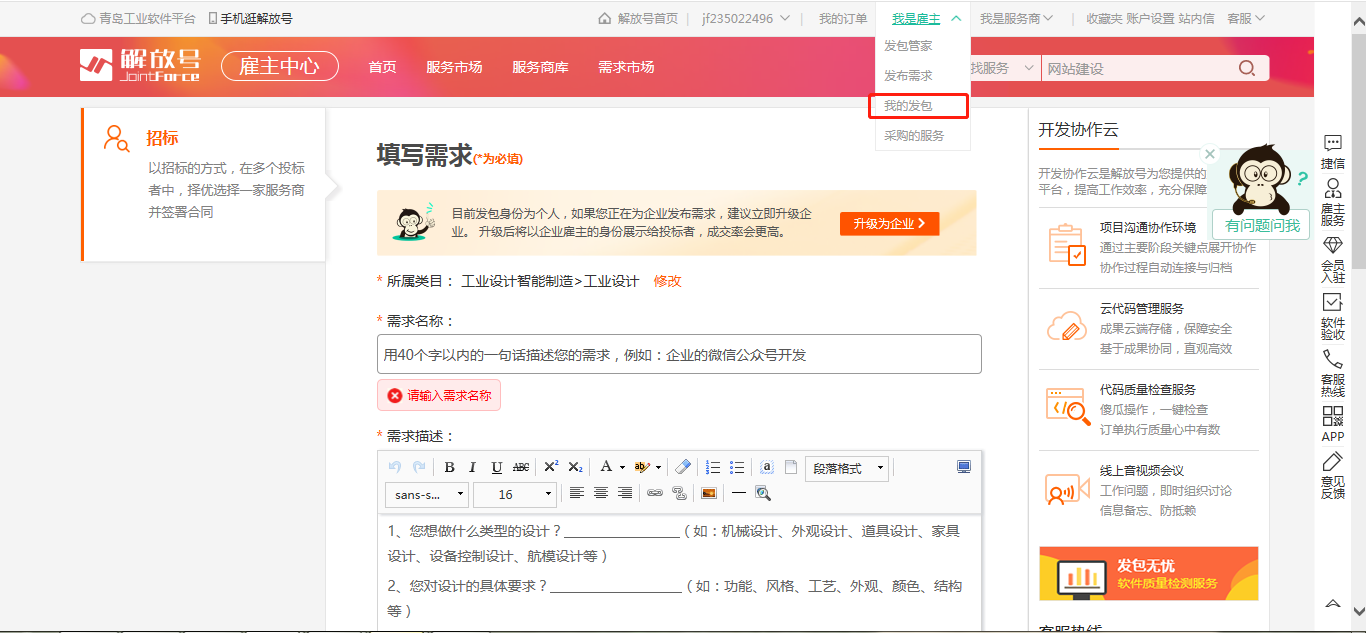
Task: Toggle bold formatting in the editor
Action: (x=449, y=468)
